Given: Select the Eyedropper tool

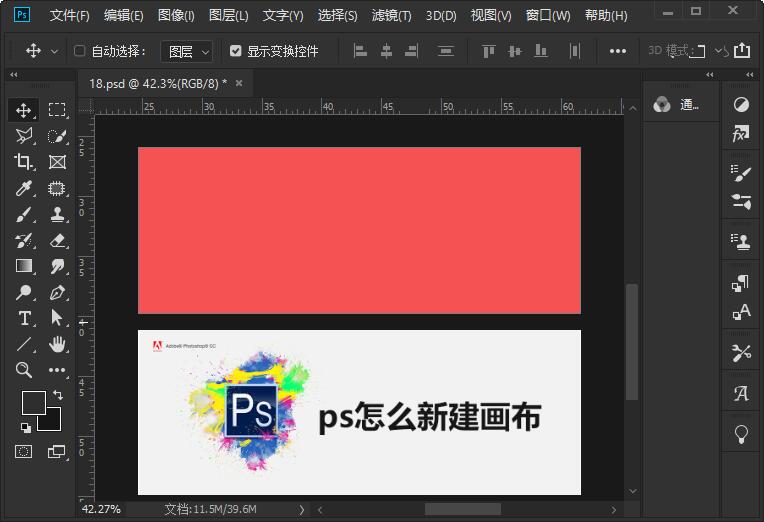Looking at the screenshot, I should (24, 188).
